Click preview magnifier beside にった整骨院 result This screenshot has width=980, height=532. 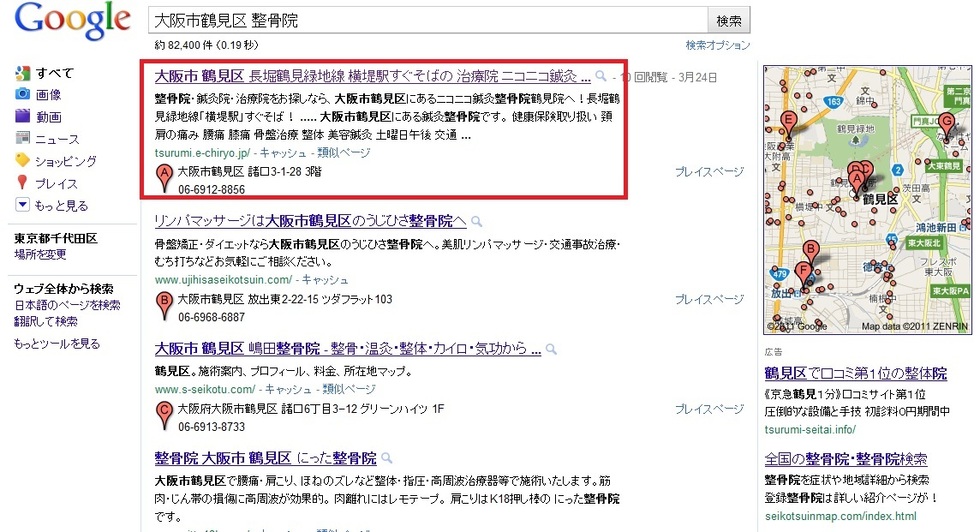(387, 458)
